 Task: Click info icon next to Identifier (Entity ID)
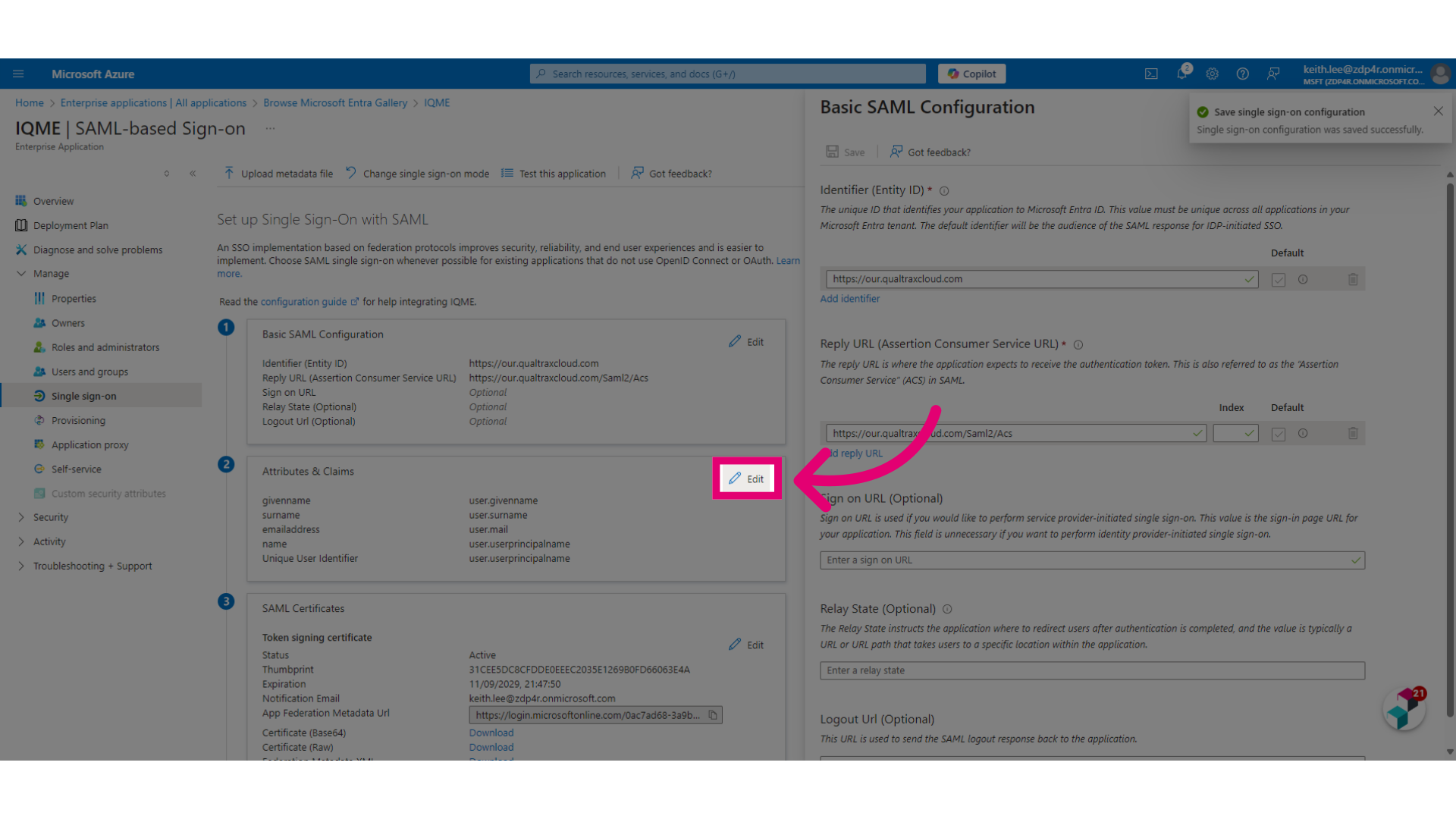coord(944,191)
